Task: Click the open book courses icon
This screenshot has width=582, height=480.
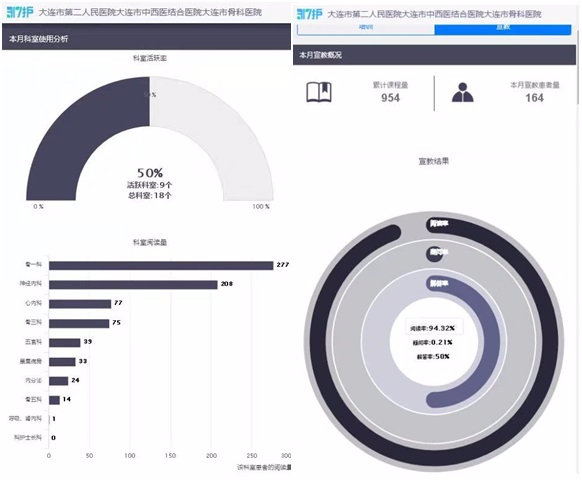Action: tap(319, 92)
